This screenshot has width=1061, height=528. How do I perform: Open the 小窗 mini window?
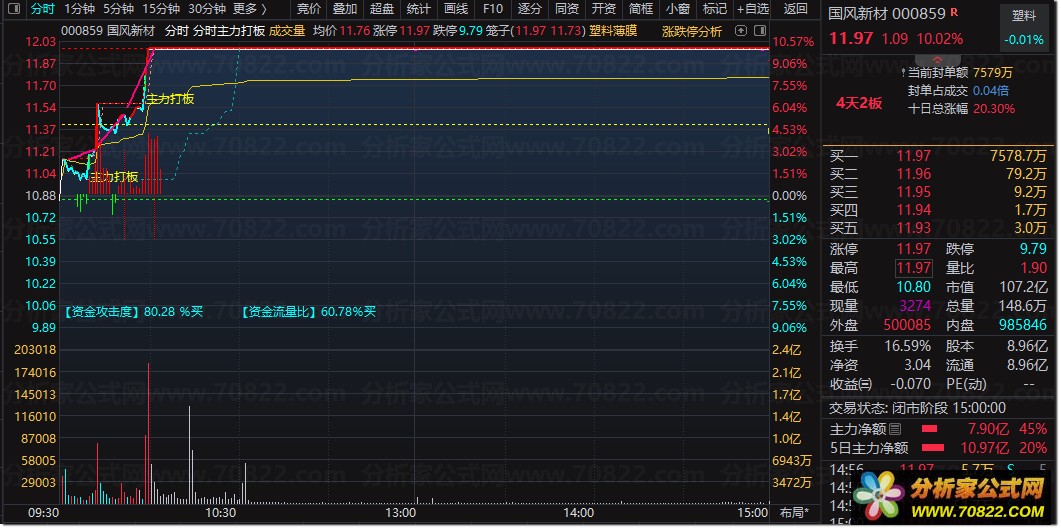click(x=677, y=9)
